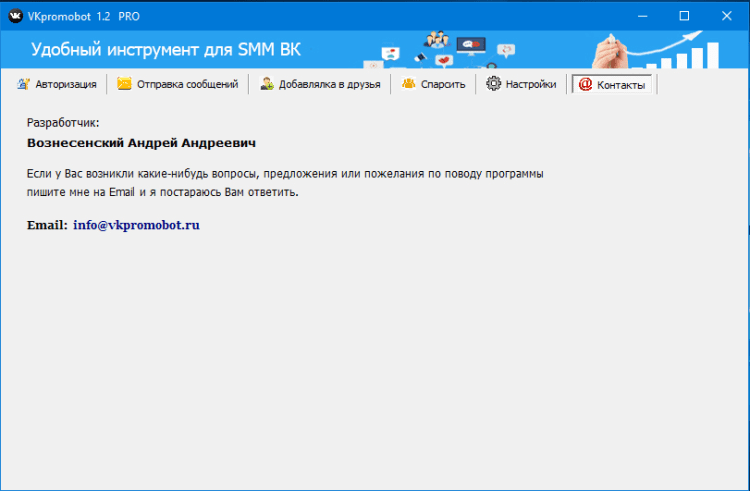Click the line starting with Если у Вас возникли
The height and width of the screenshot is (491, 750).
[285, 174]
